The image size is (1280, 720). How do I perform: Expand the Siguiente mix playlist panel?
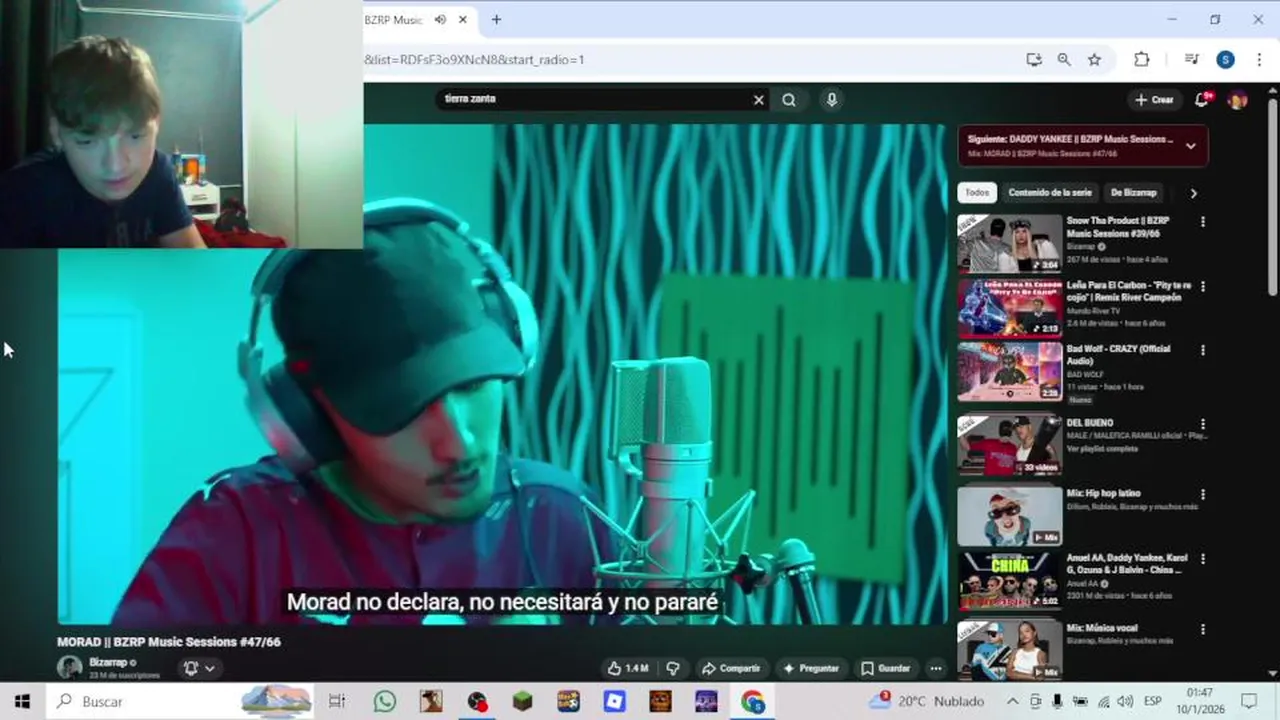[x=1190, y=146]
